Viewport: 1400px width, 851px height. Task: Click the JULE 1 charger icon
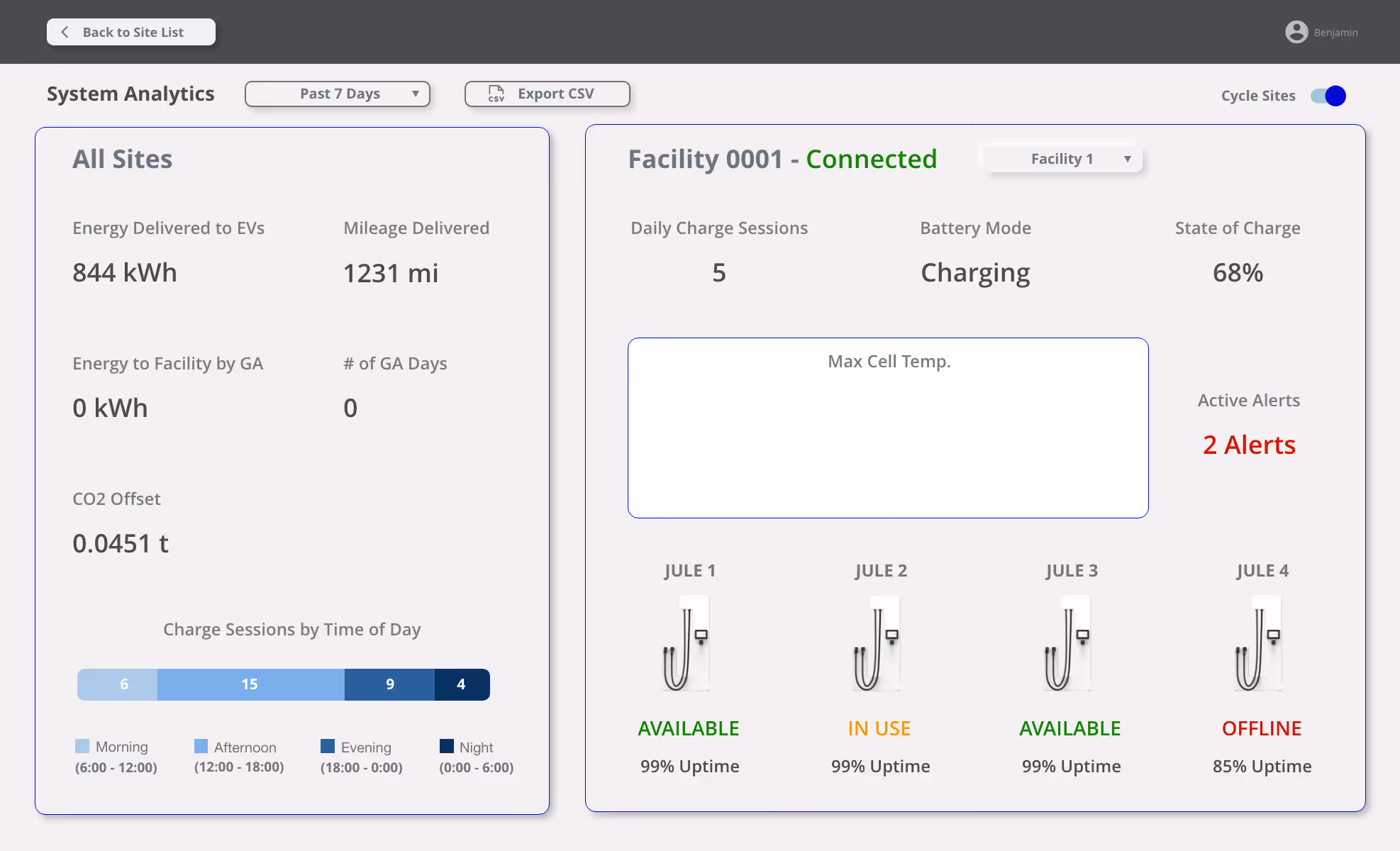(687, 643)
